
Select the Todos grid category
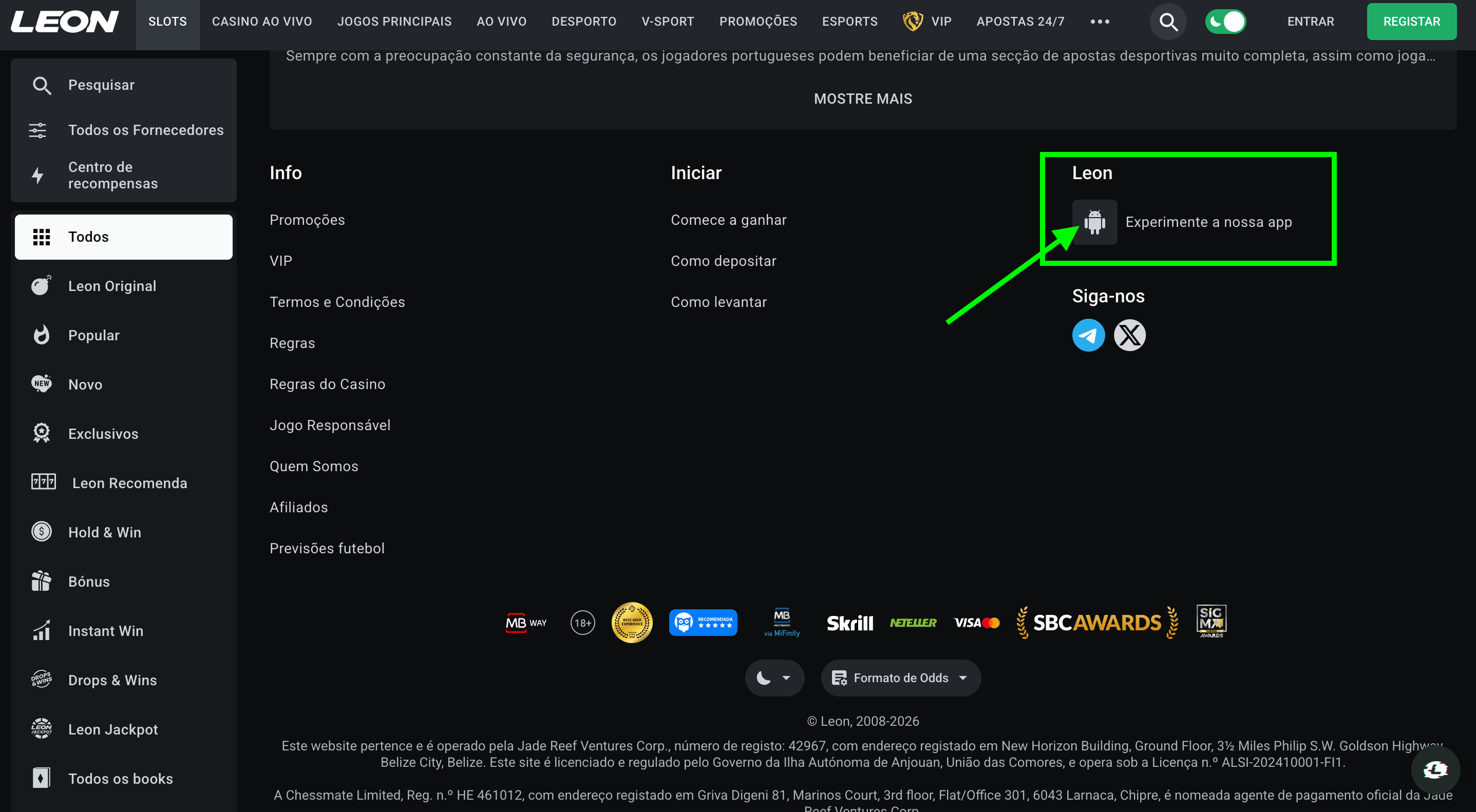[123, 237]
